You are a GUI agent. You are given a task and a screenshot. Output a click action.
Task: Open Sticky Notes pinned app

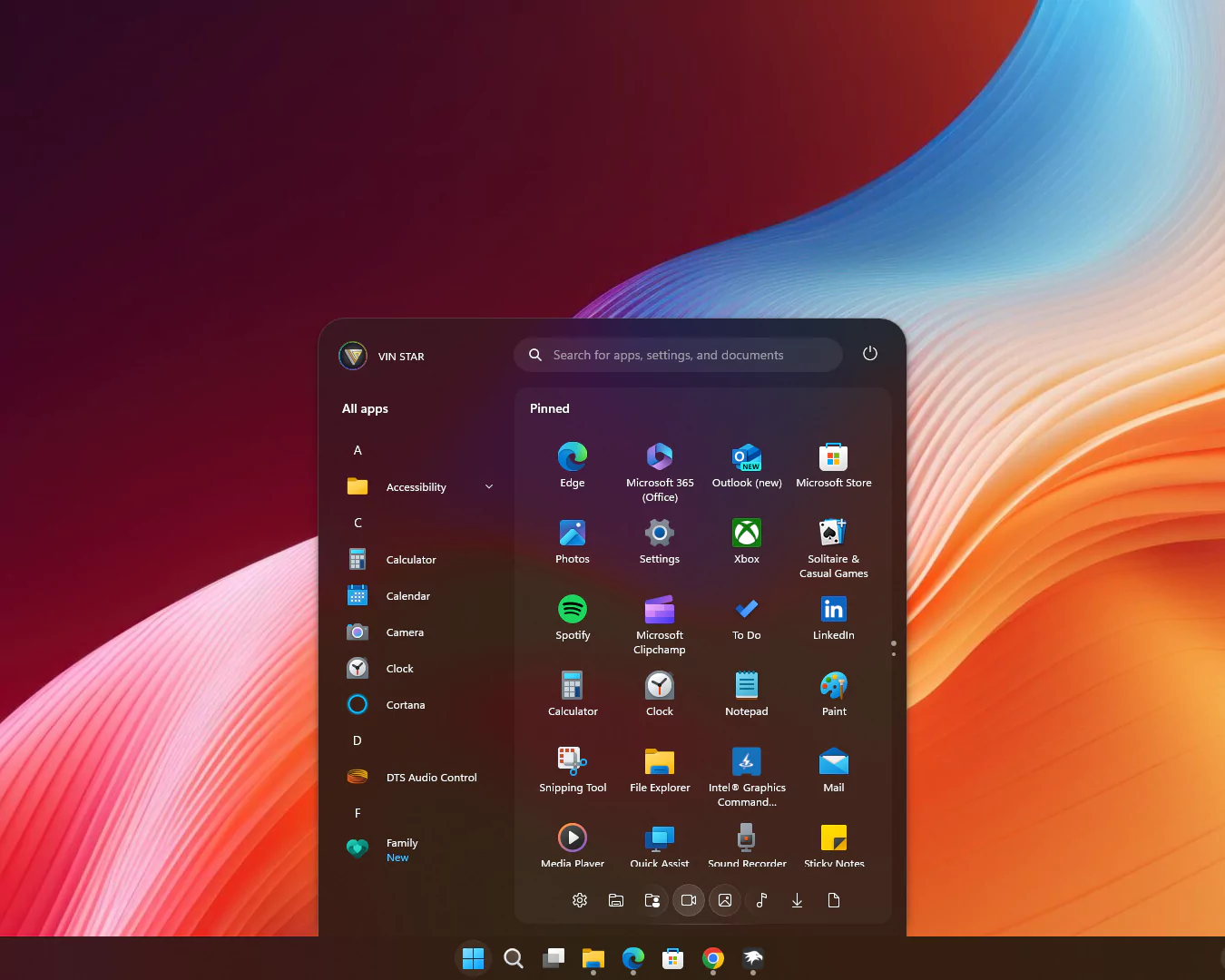click(834, 844)
